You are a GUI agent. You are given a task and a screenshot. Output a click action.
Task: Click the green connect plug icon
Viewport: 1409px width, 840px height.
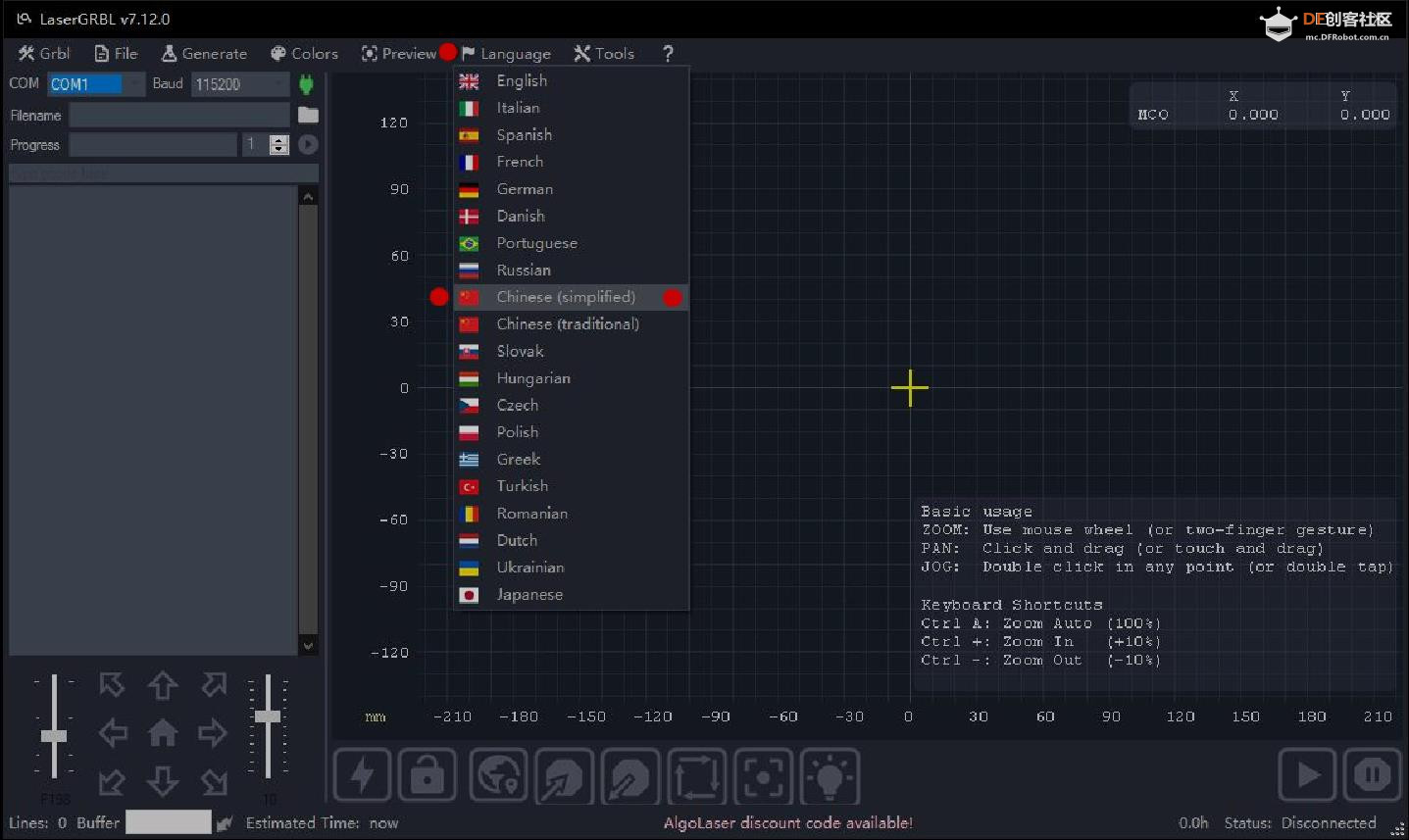(x=306, y=84)
